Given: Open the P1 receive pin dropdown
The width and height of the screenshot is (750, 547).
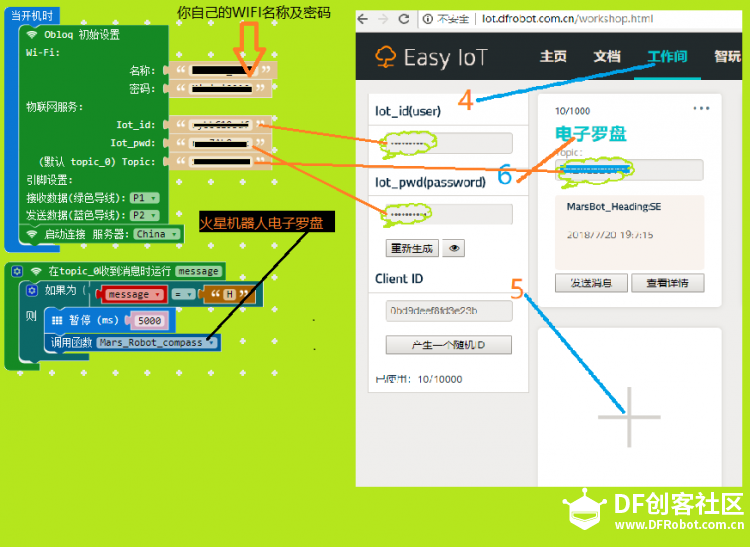Looking at the screenshot, I should click(144, 198).
